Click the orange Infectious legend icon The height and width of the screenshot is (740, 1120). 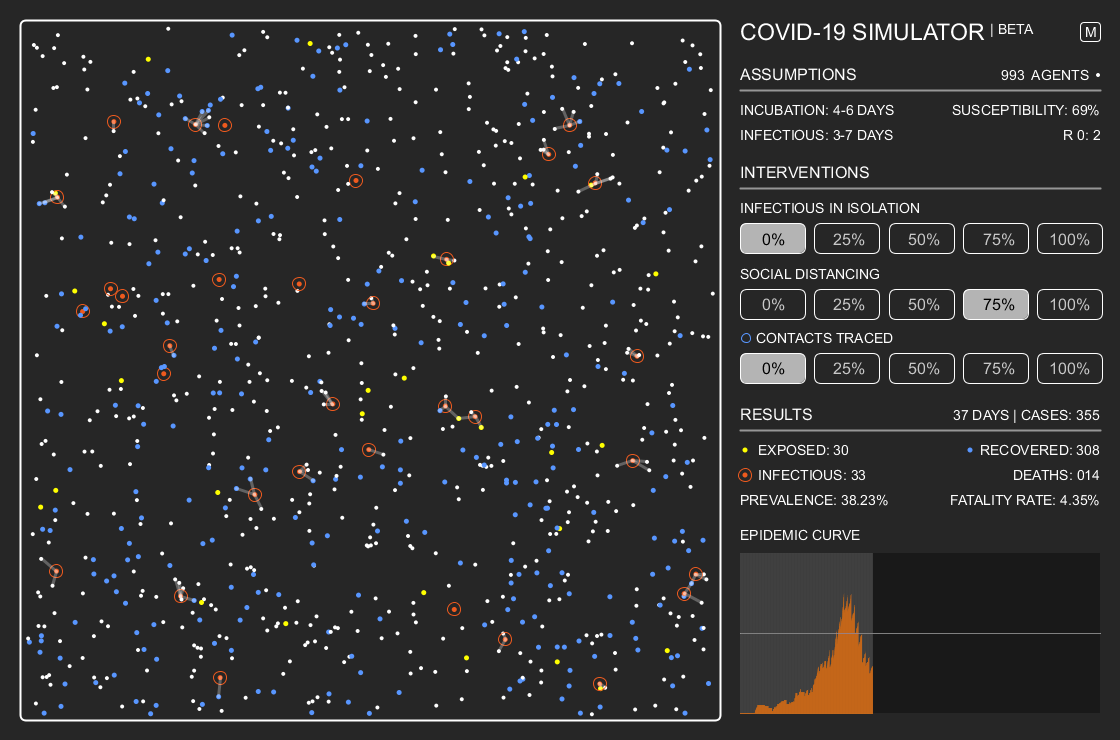tap(744, 475)
